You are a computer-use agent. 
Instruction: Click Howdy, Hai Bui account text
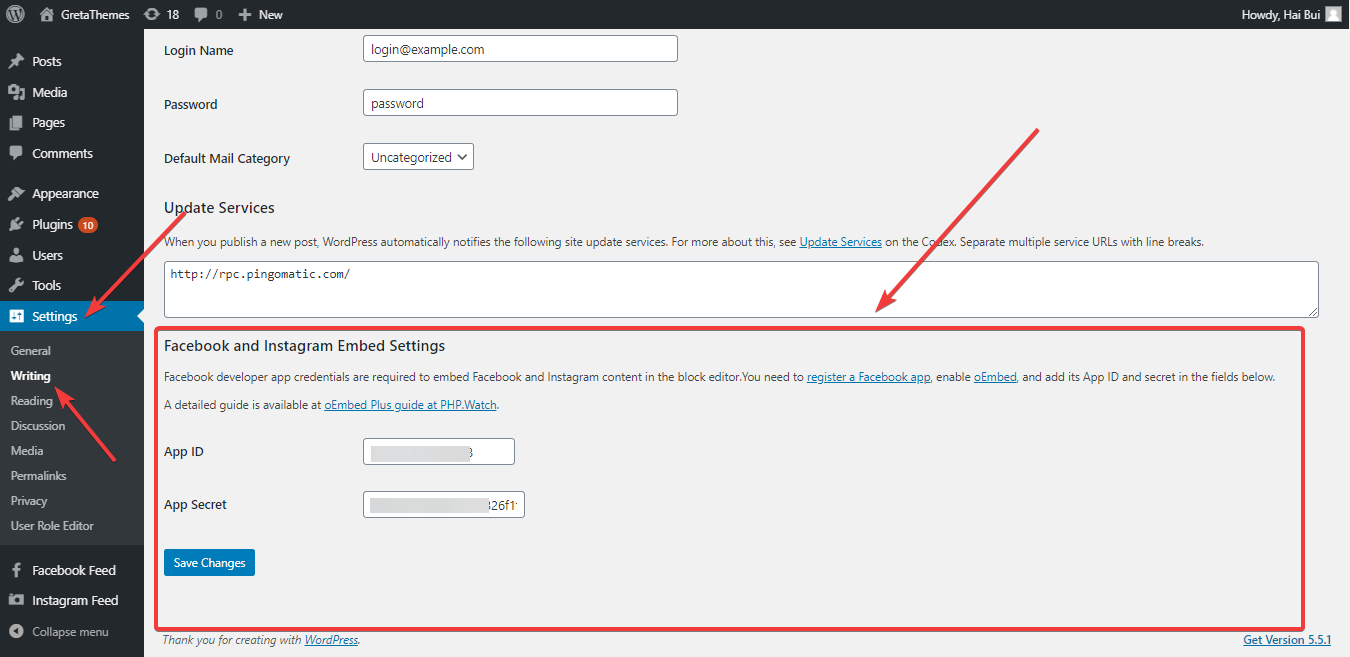pyautogui.click(x=1281, y=14)
